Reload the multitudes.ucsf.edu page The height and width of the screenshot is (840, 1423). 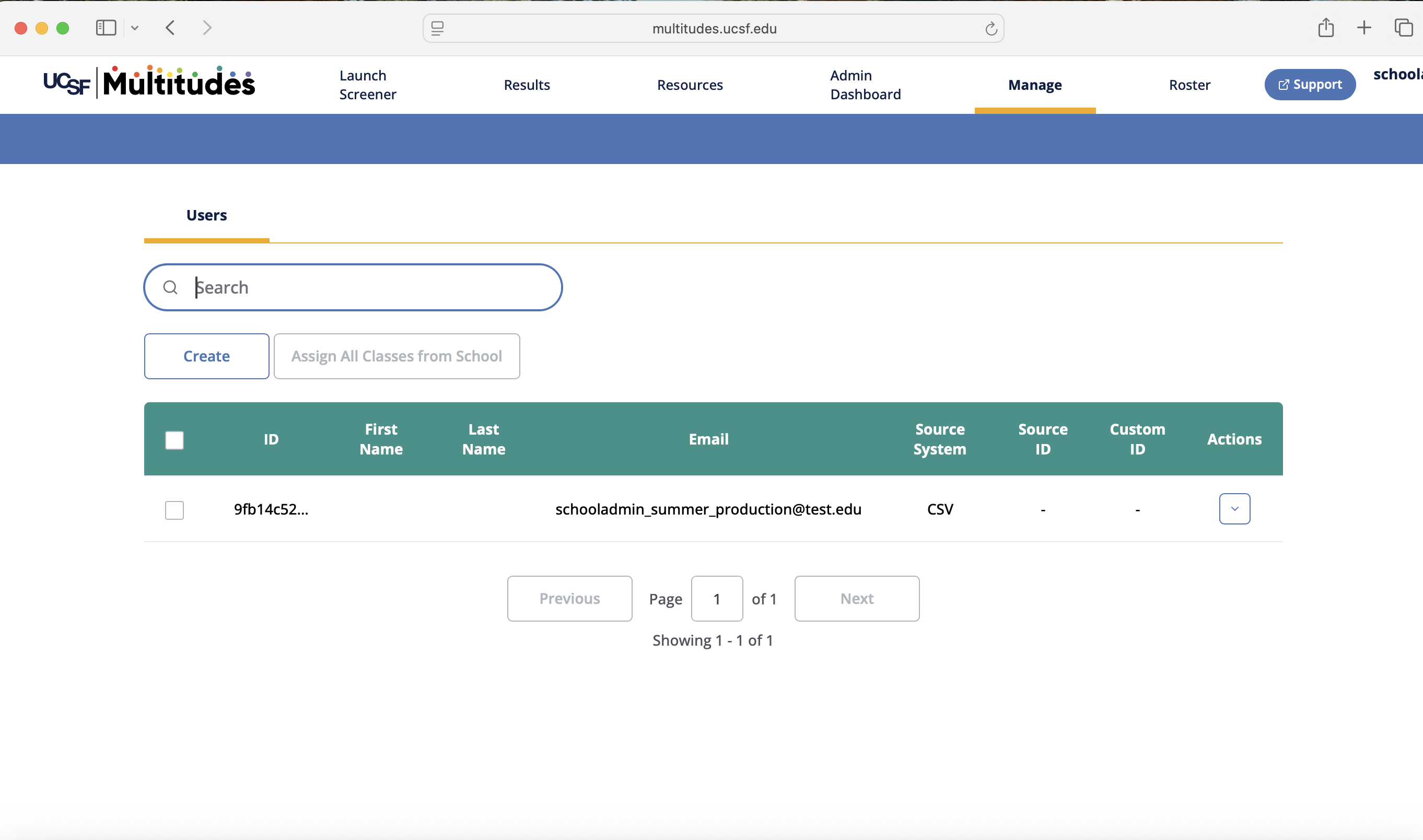click(x=990, y=28)
